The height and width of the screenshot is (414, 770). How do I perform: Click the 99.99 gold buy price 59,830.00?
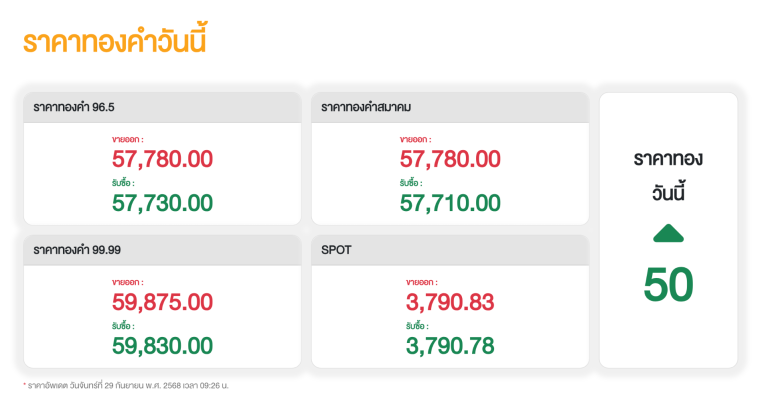point(162,346)
